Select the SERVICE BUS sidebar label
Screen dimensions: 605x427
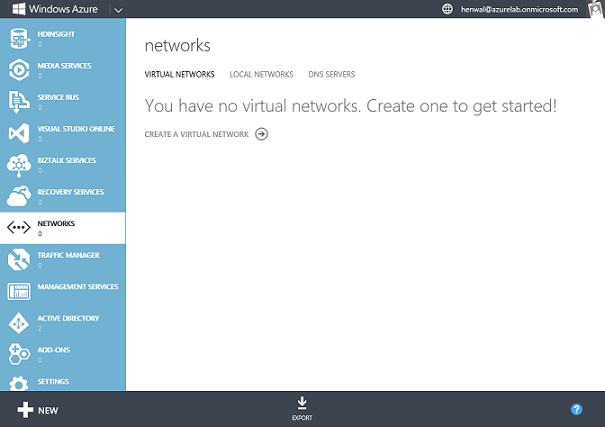click(x=58, y=97)
